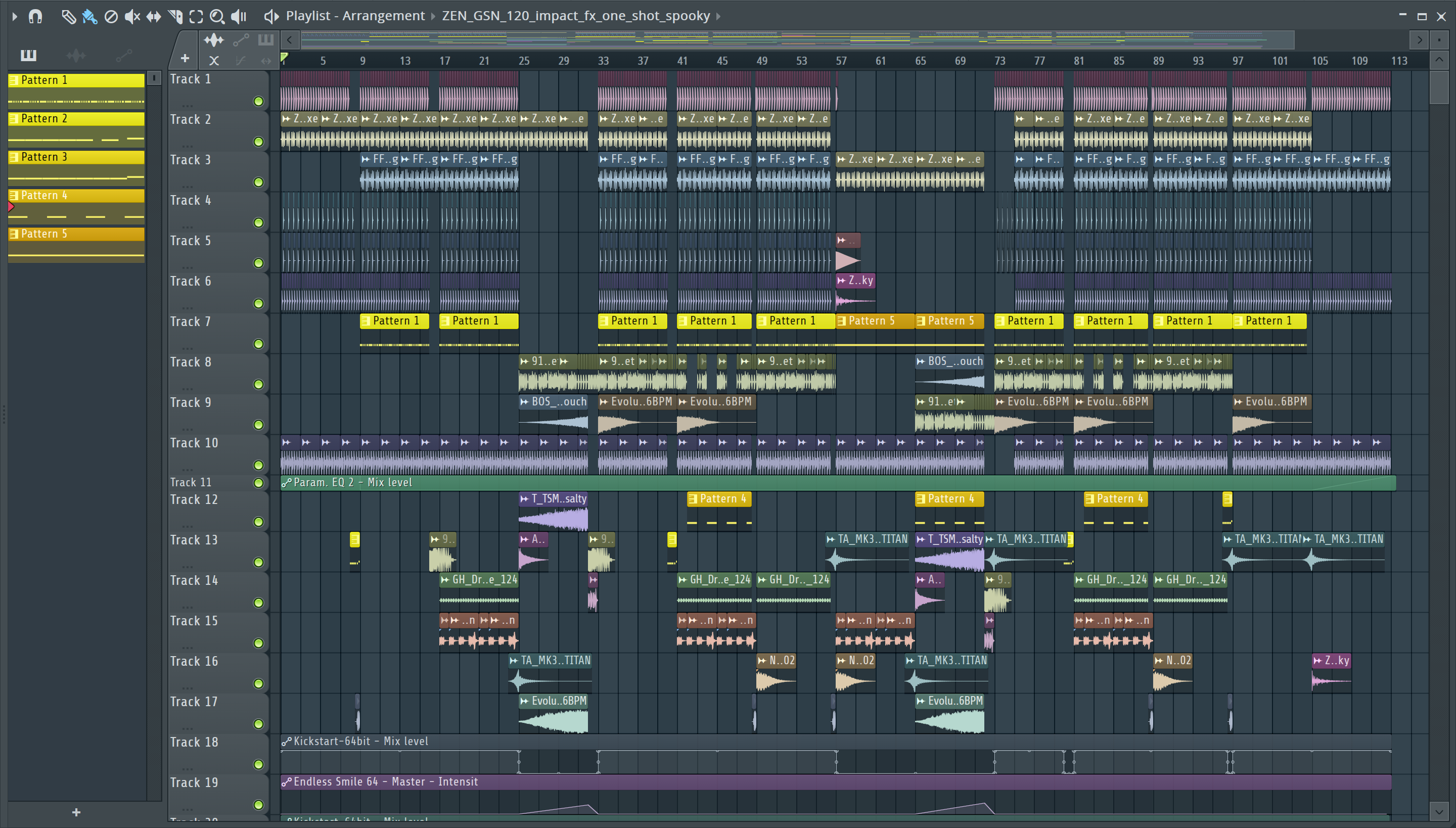Add a new pattern with bottom plus

click(76, 812)
